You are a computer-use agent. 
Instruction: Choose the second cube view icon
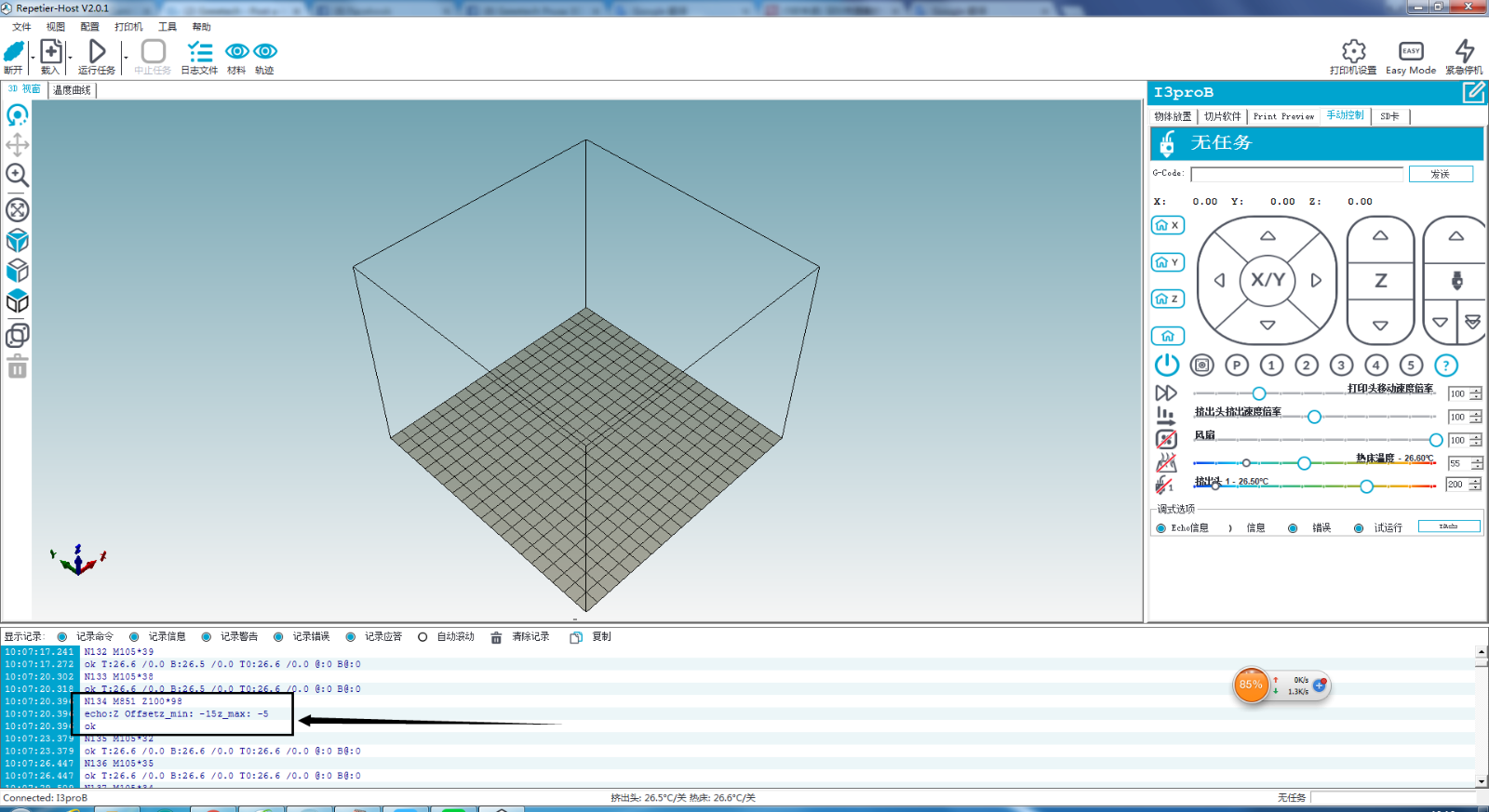click(x=17, y=271)
